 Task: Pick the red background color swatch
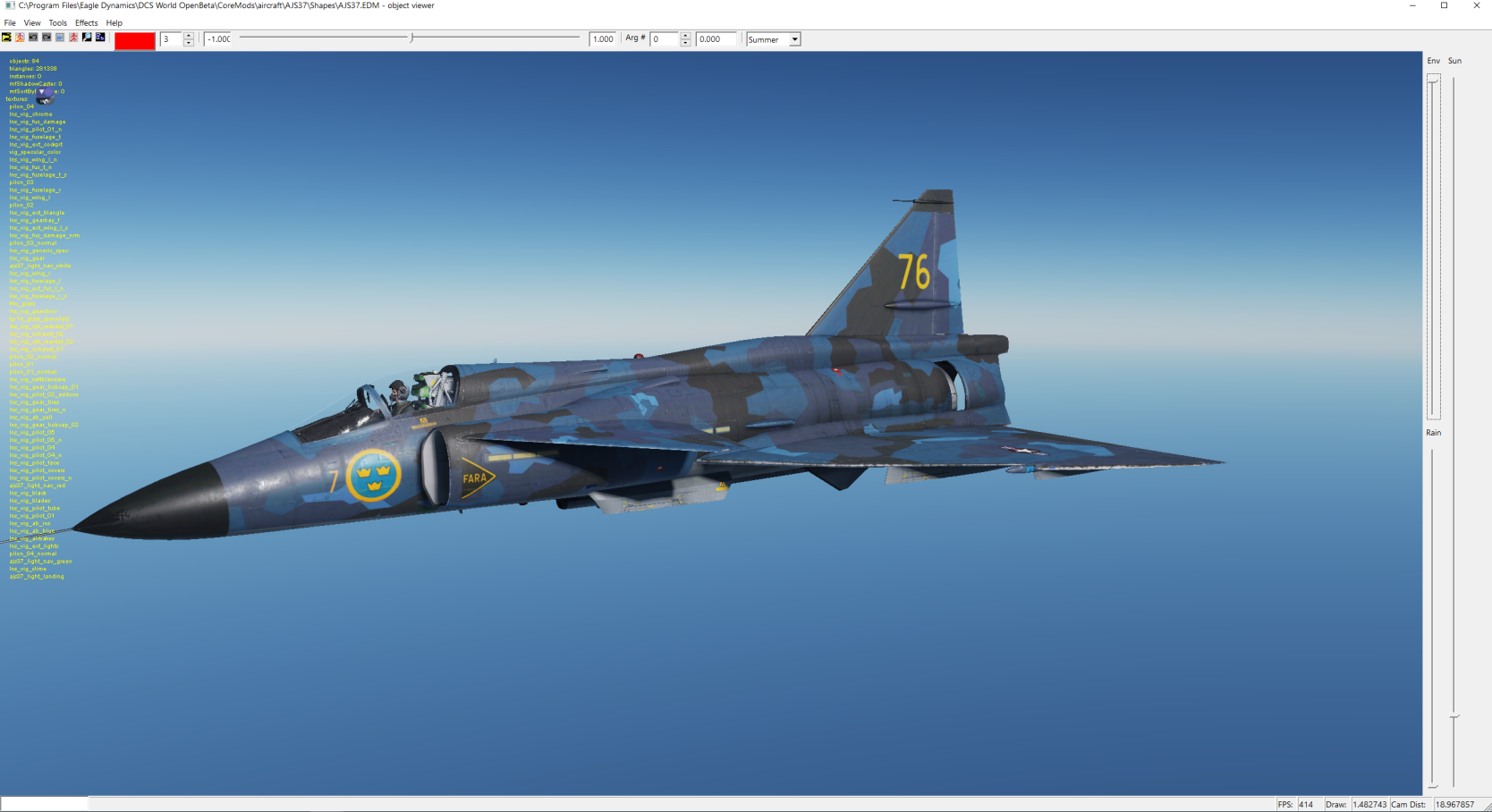click(x=135, y=40)
